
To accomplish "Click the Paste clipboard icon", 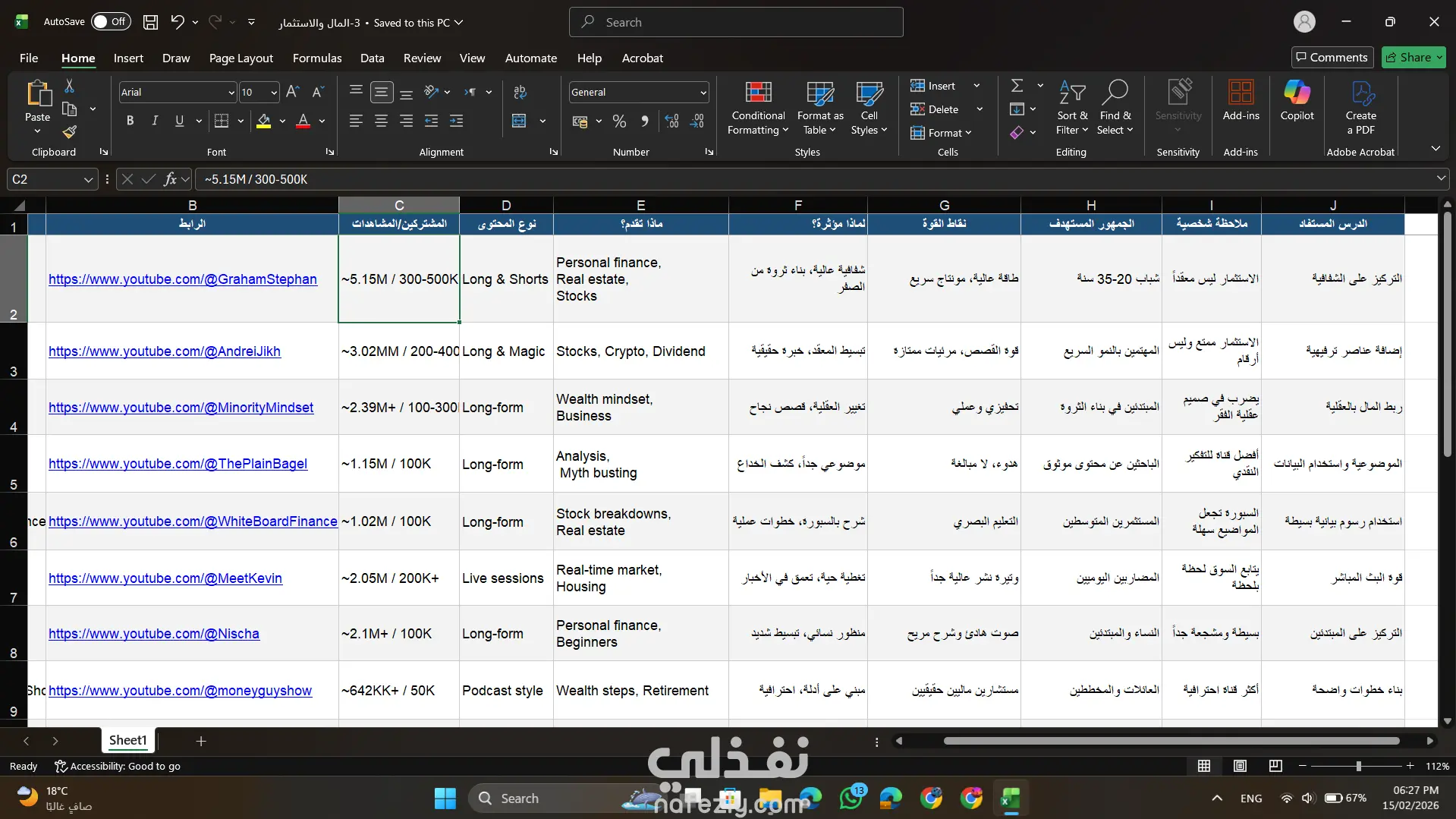I will (37, 93).
